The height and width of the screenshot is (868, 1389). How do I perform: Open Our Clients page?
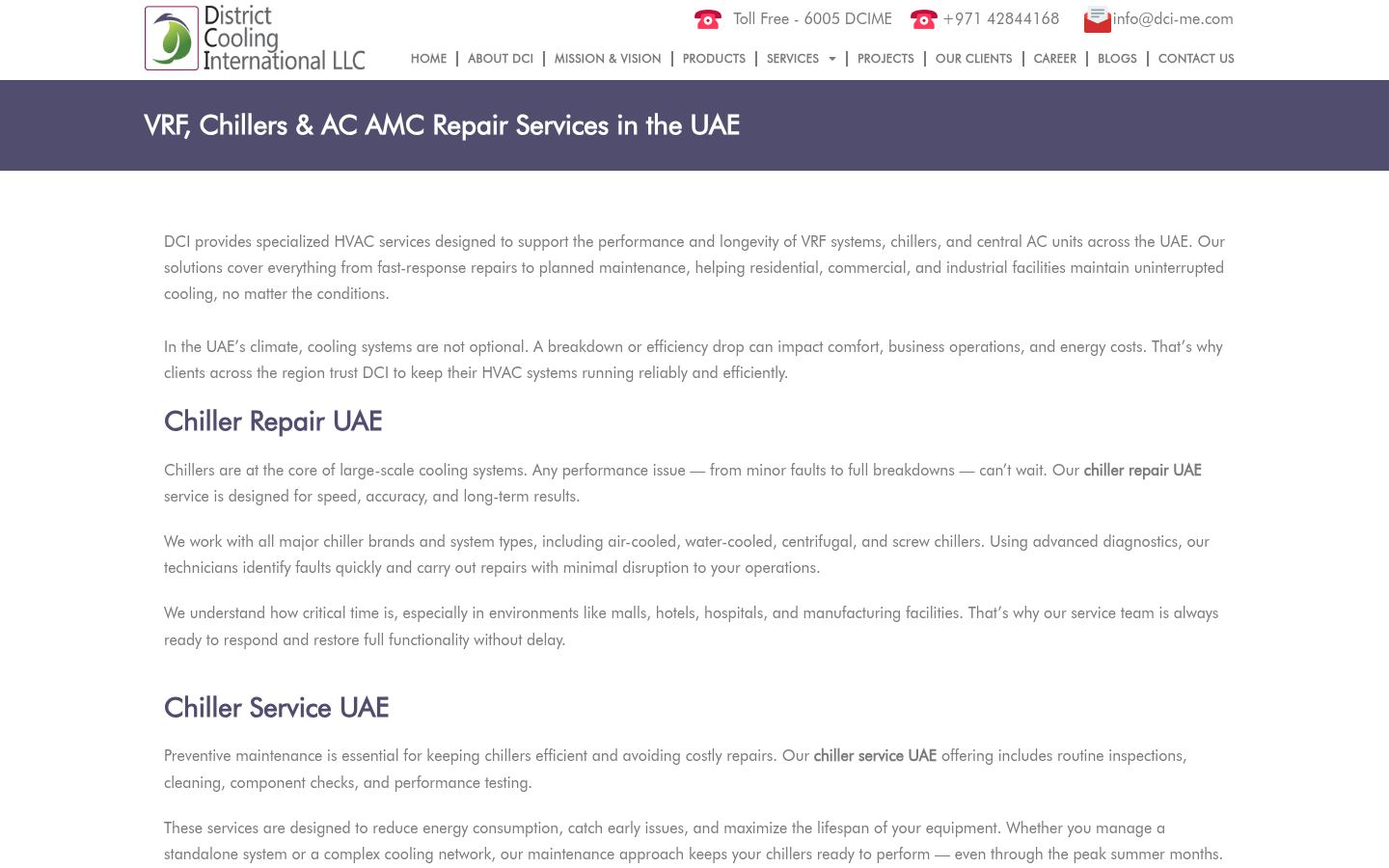pos(974,59)
